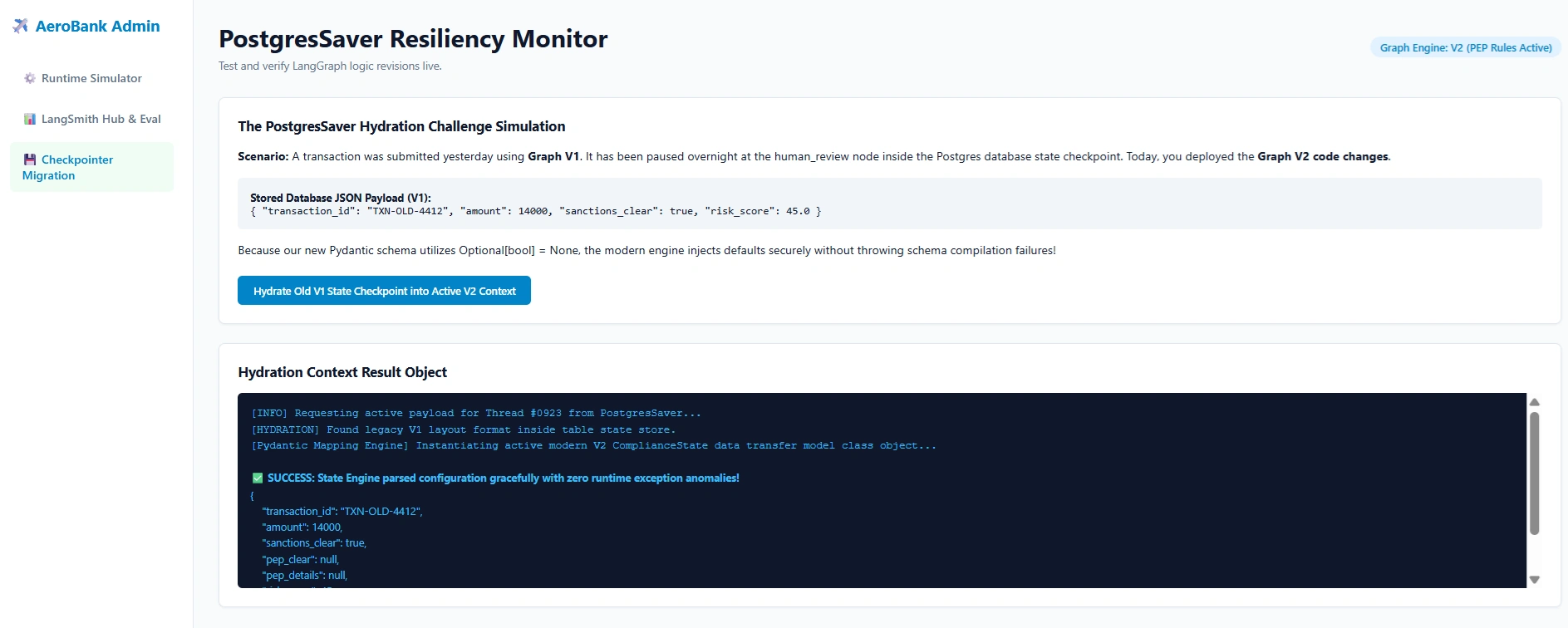
Task: Click the console scrollbar up arrow
Action: click(1535, 402)
